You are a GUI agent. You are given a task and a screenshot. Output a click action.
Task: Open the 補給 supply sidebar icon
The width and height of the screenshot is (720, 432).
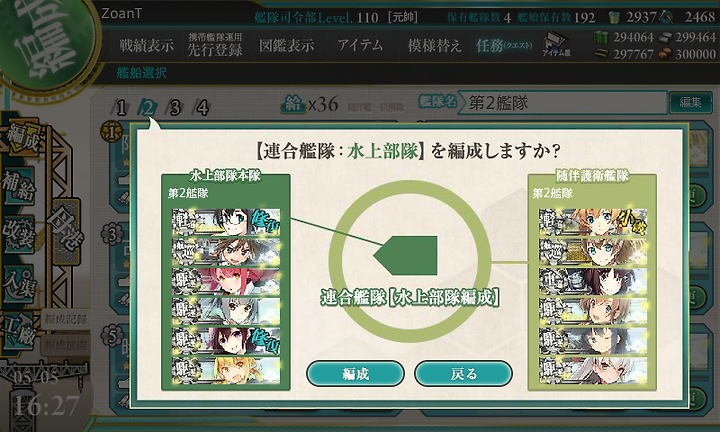(x=19, y=186)
